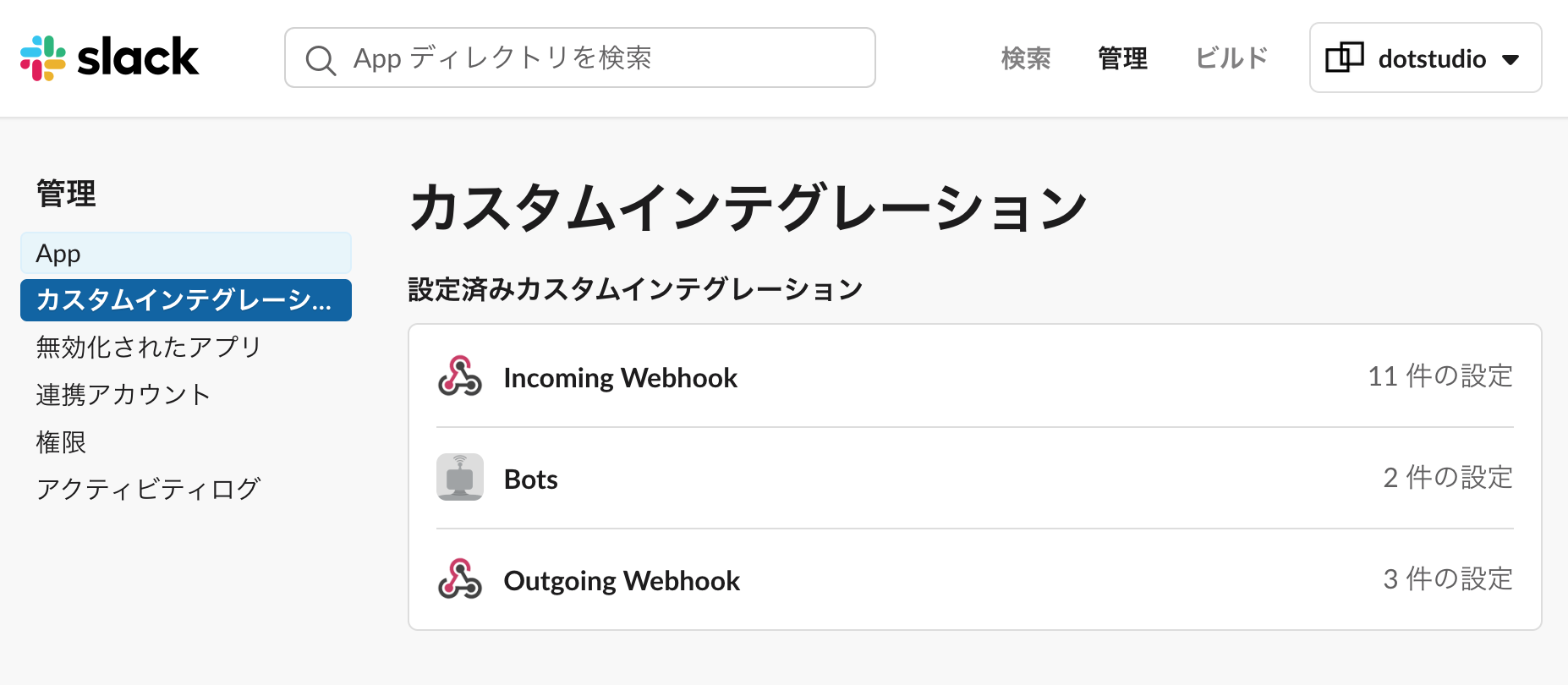Open the 検索 nav link
Screen dimensions: 1568x685
[1026, 58]
